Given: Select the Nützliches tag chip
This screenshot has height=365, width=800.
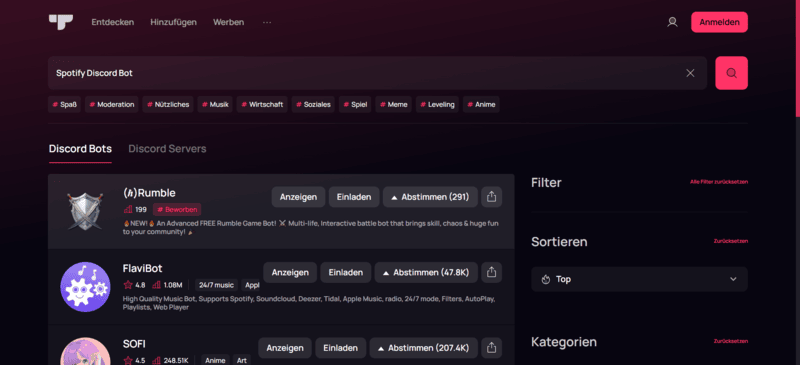Looking at the screenshot, I should coord(168,105).
